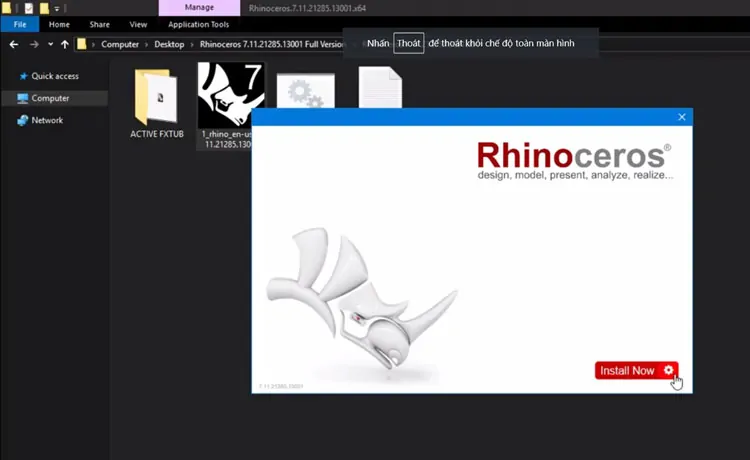Click the folder icon in the address bar

click(82, 44)
